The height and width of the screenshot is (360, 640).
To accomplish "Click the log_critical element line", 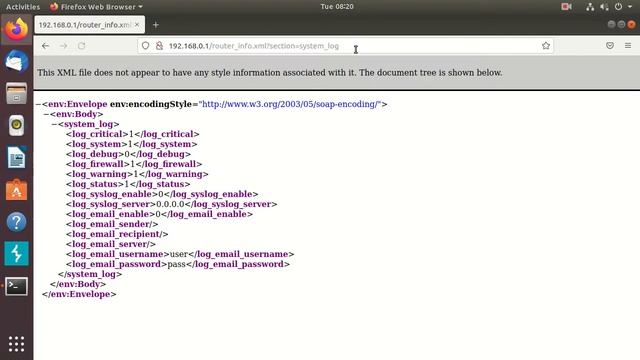I will click(133, 134).
